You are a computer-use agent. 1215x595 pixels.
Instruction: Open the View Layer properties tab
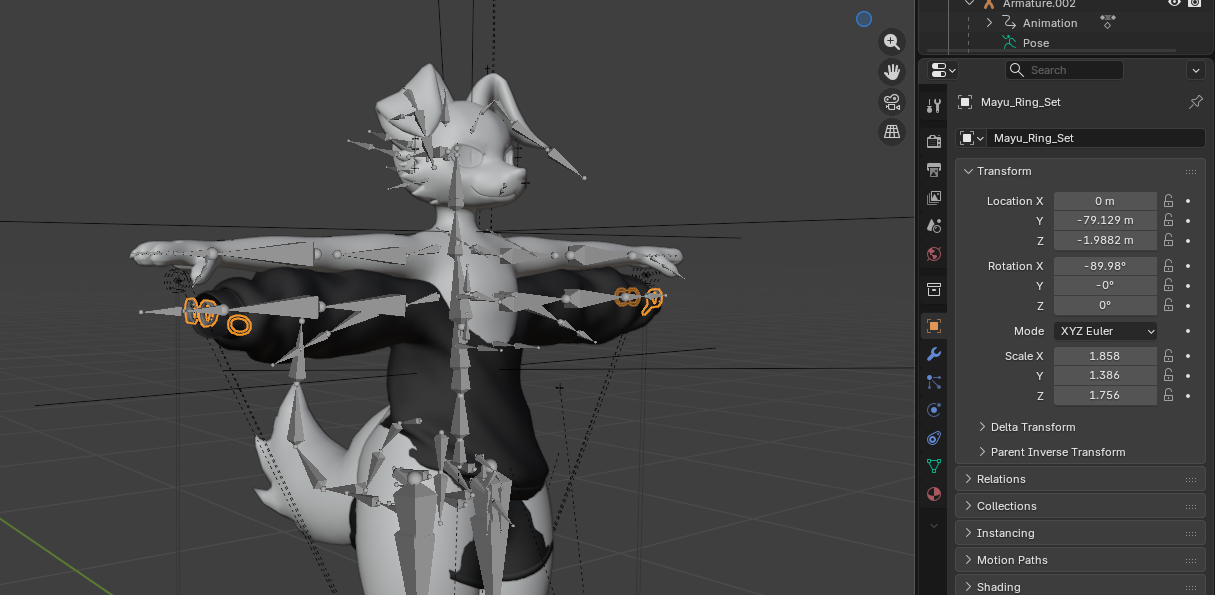coord(934,198)
